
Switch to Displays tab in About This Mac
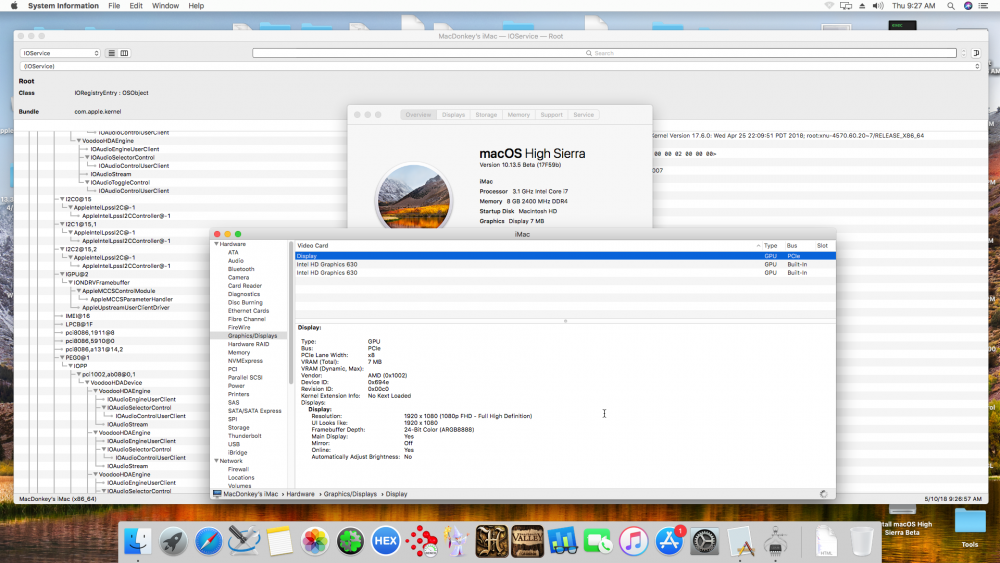453,115
